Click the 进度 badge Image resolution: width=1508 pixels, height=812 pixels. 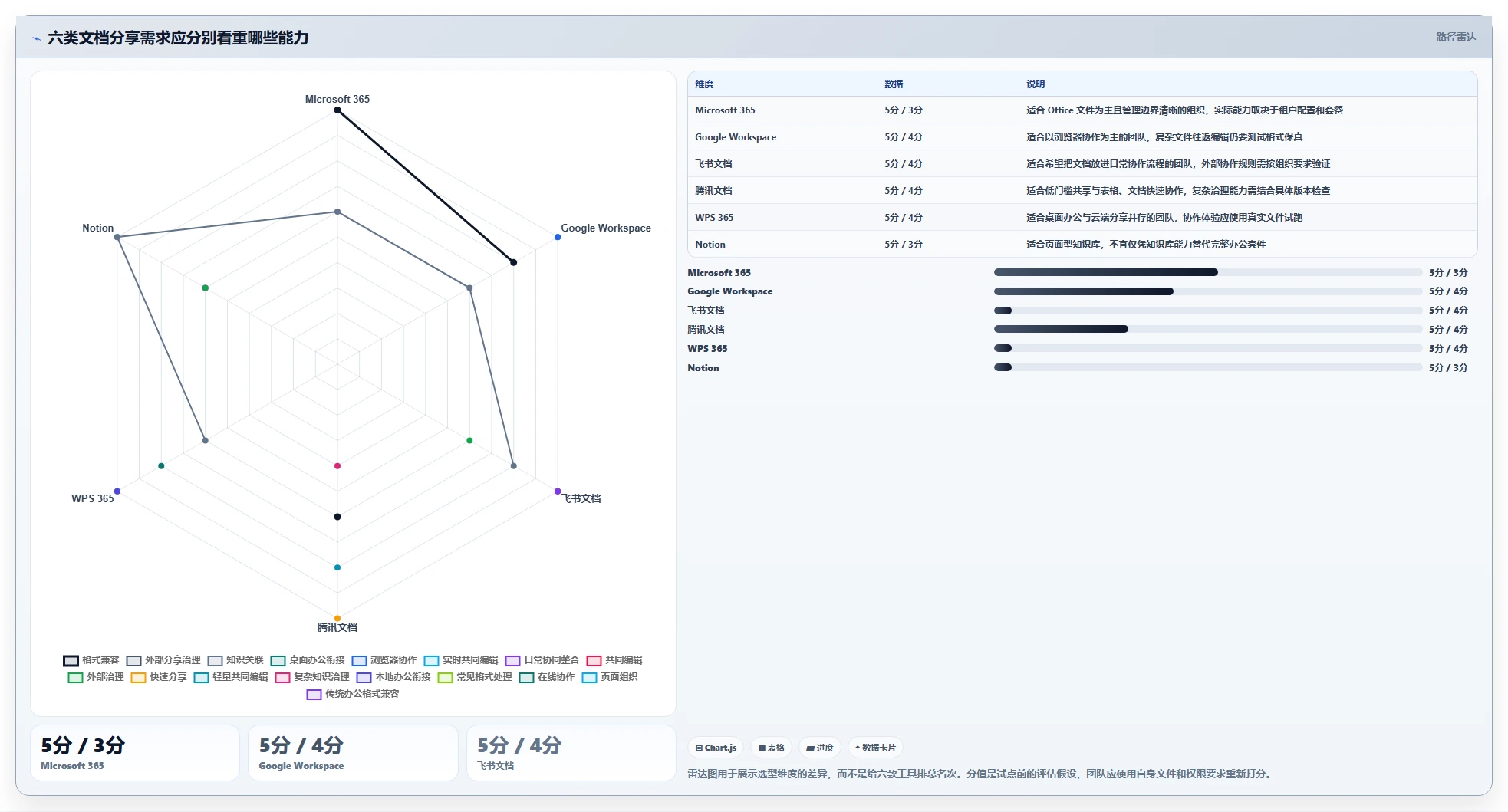(820, 748)
